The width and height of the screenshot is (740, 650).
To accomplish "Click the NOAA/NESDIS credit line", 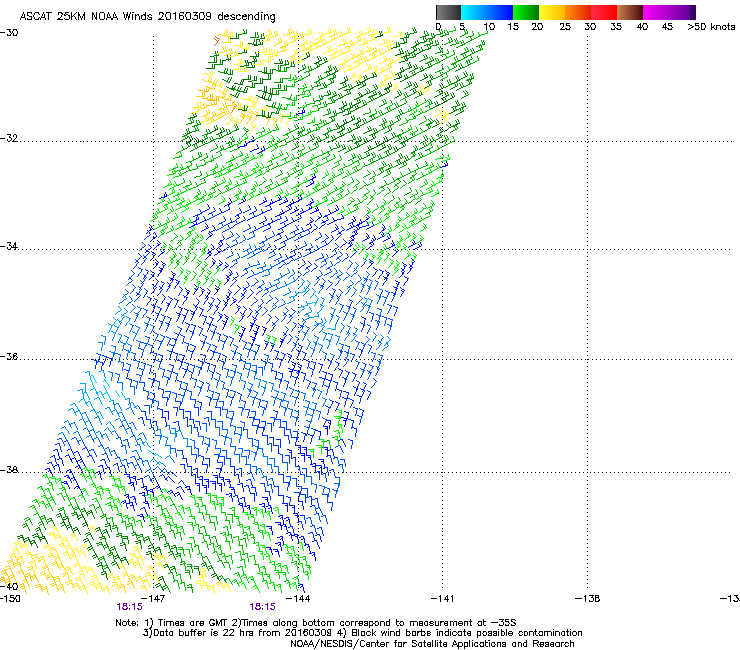I will pyautogui.click(x=432, y=644).
